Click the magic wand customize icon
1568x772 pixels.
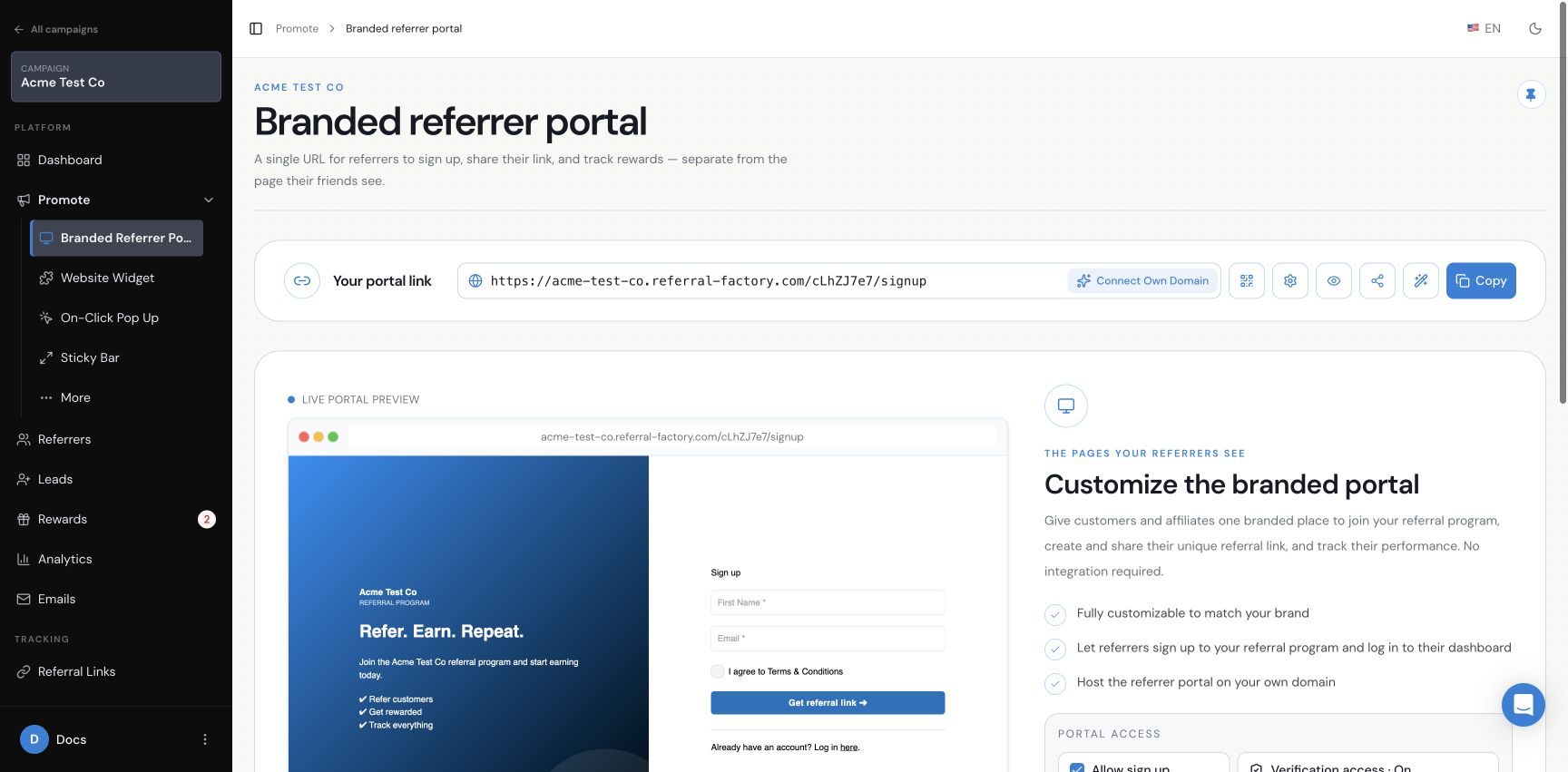click(1421, 281)
